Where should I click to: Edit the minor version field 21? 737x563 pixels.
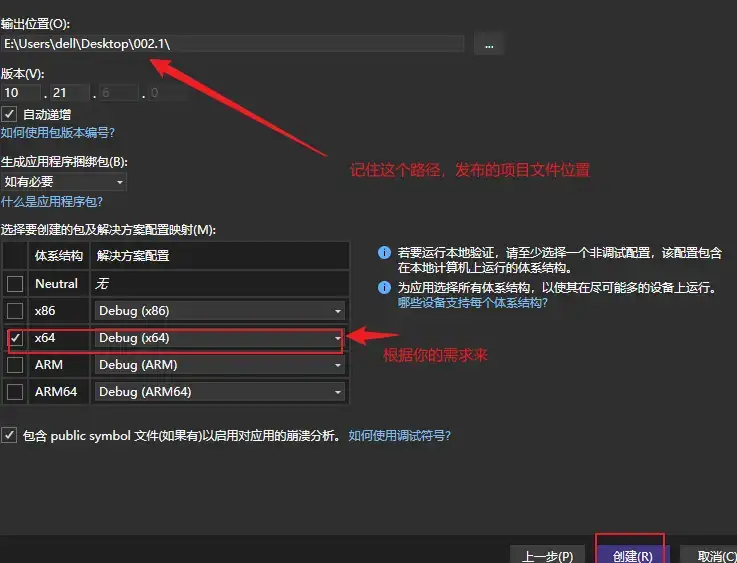click(x=70, y=93)
